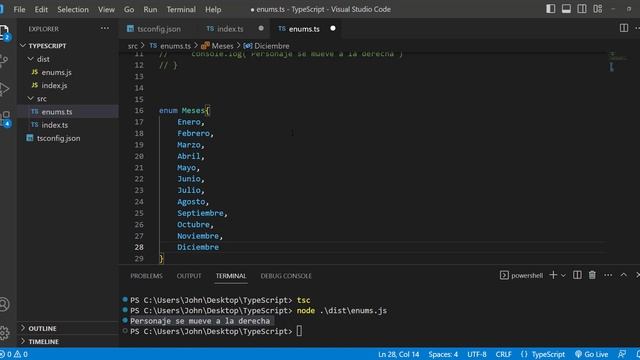Open the Accounts icon in activity bar
Viewport: 640px width, 360px height.
point(4,304)
